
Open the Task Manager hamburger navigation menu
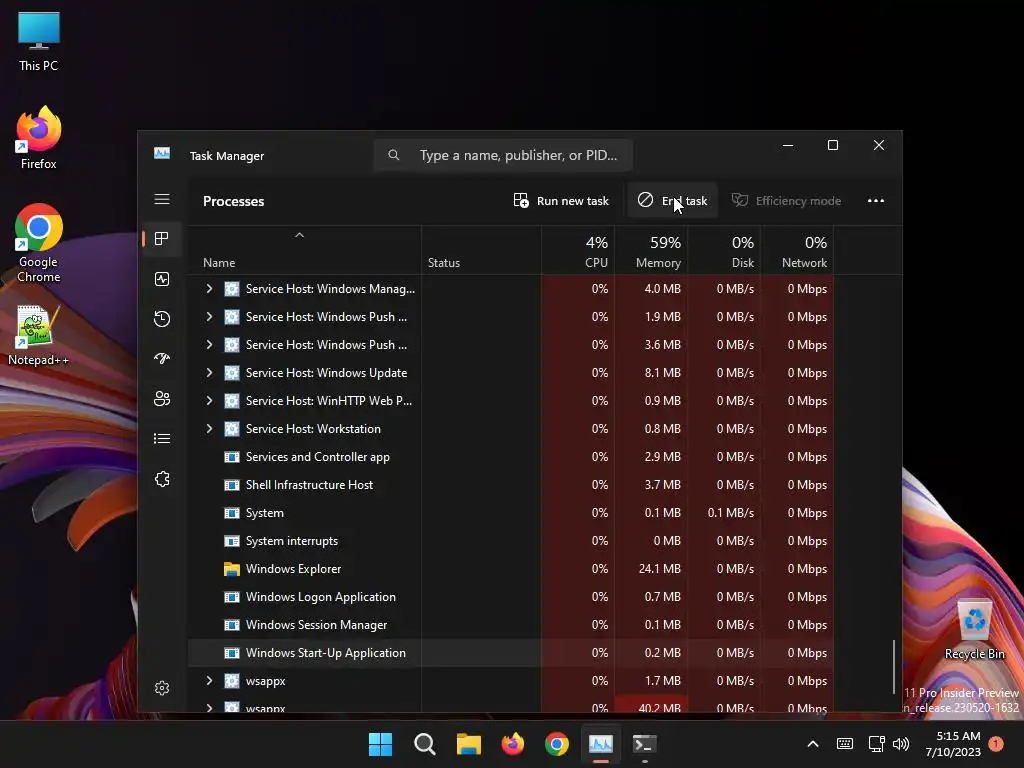162,199
